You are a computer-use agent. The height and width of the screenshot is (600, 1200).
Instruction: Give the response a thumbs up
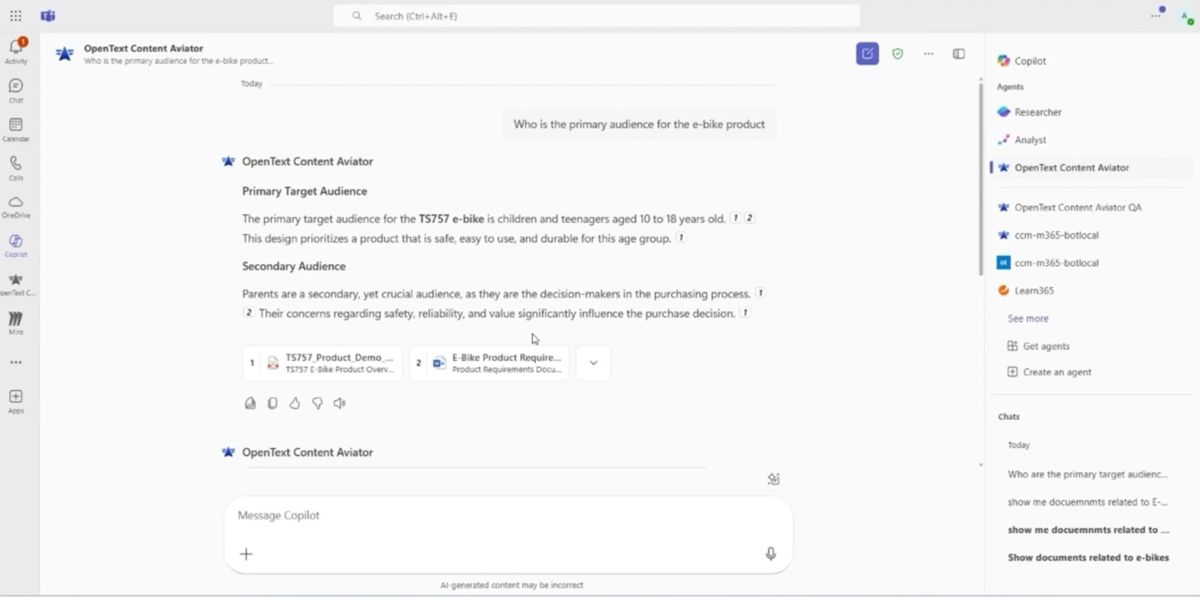[x=294, y=403]
